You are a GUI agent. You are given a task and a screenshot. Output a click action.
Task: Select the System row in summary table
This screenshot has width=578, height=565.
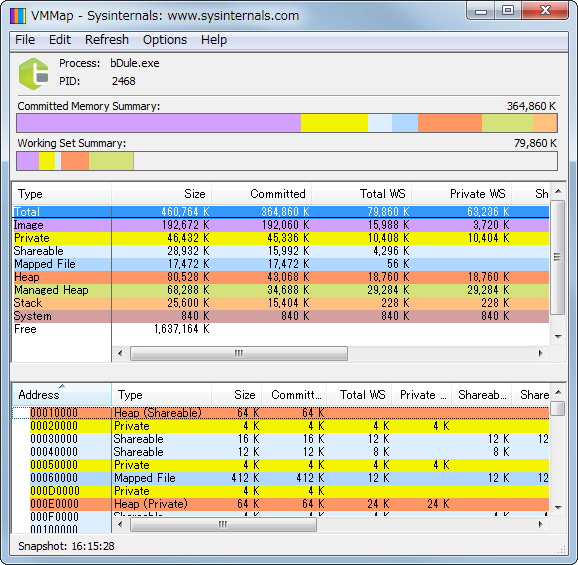(281, 316)
